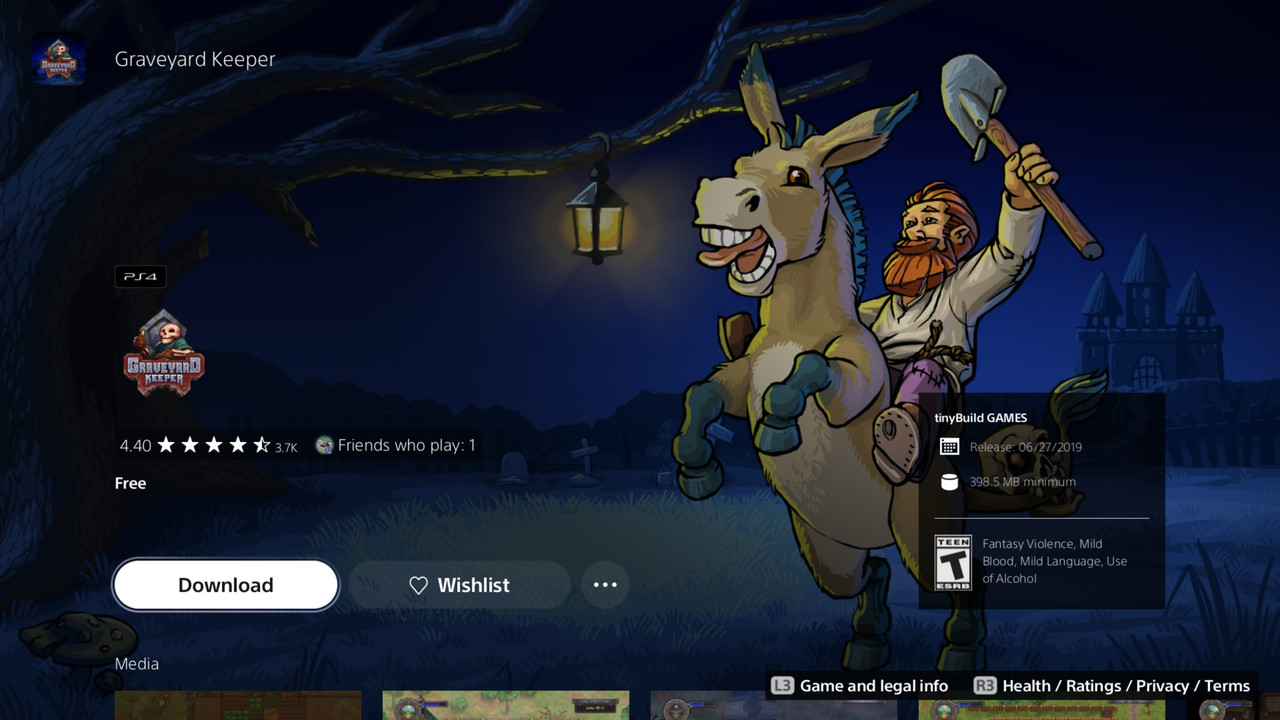Click the Graveyard Keeper title text at top

click(x=195, y=59)
